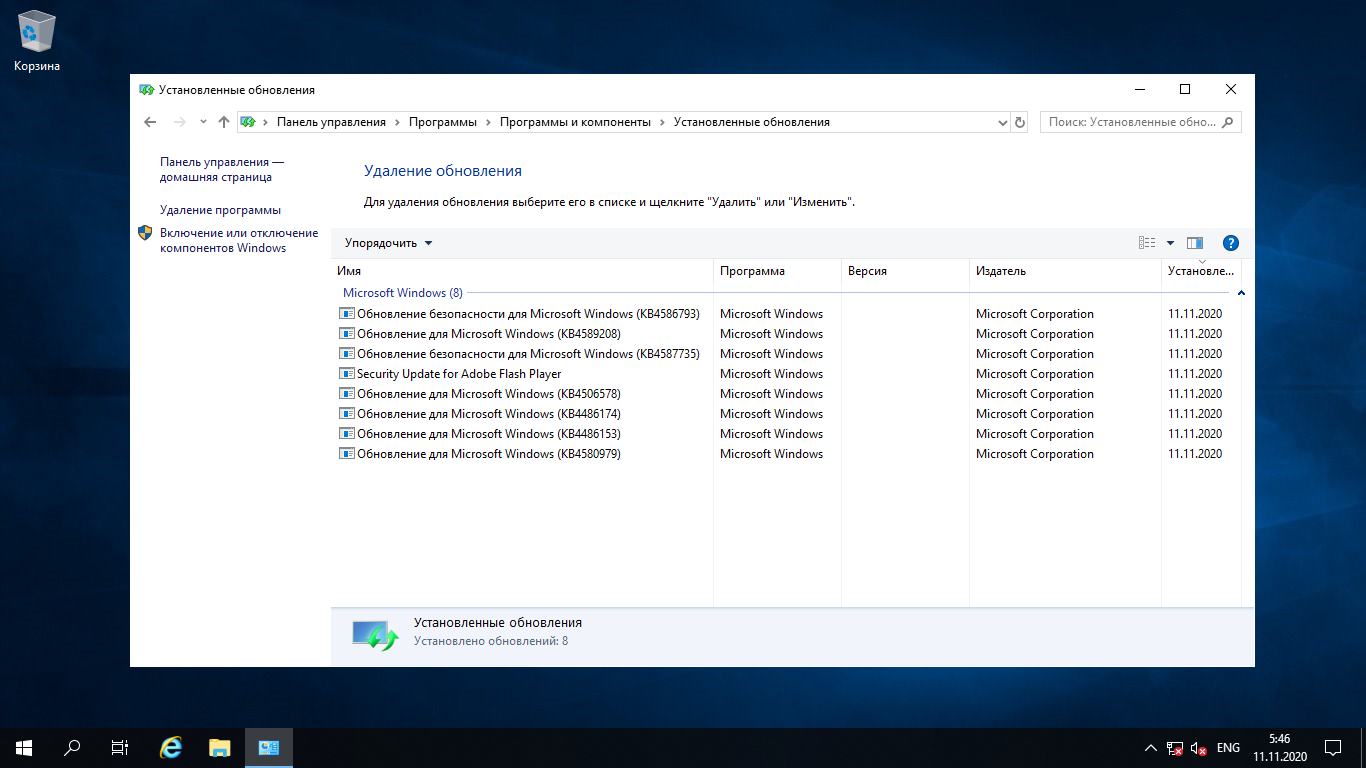Select the update KB4486153 row

(786, 434)
